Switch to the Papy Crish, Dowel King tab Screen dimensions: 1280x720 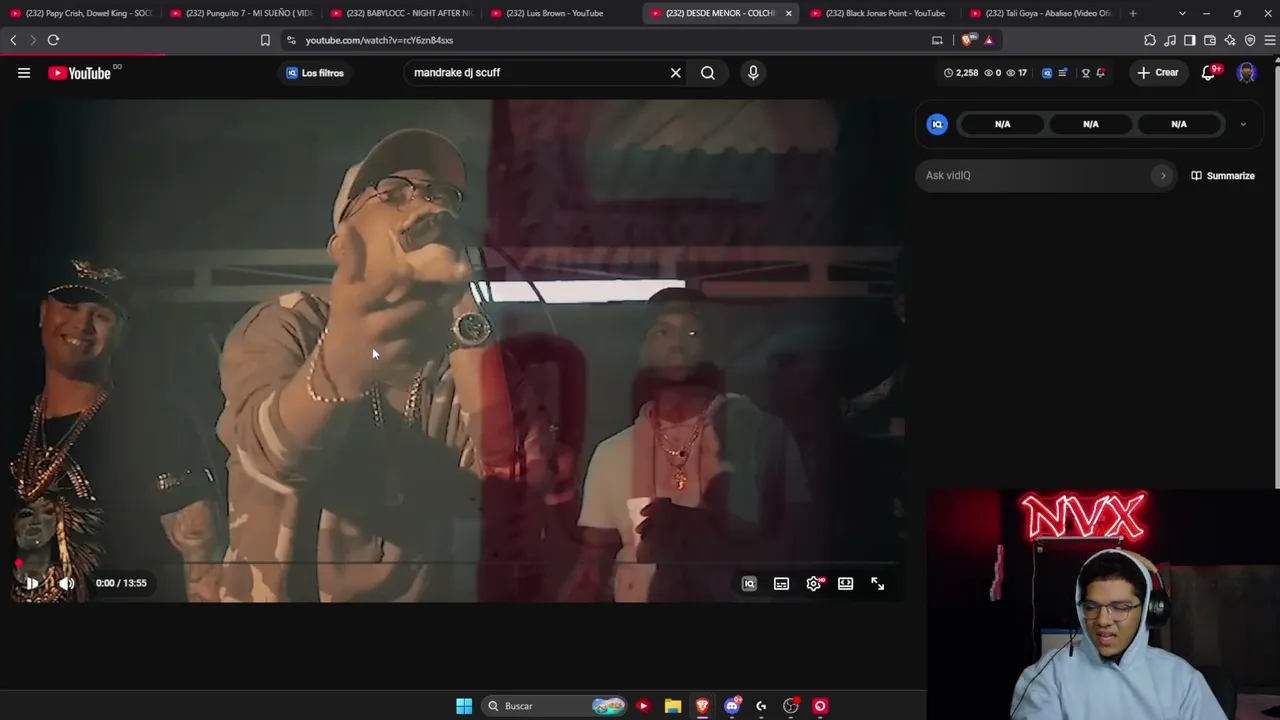pyautogui.click(x=81, y=13)
